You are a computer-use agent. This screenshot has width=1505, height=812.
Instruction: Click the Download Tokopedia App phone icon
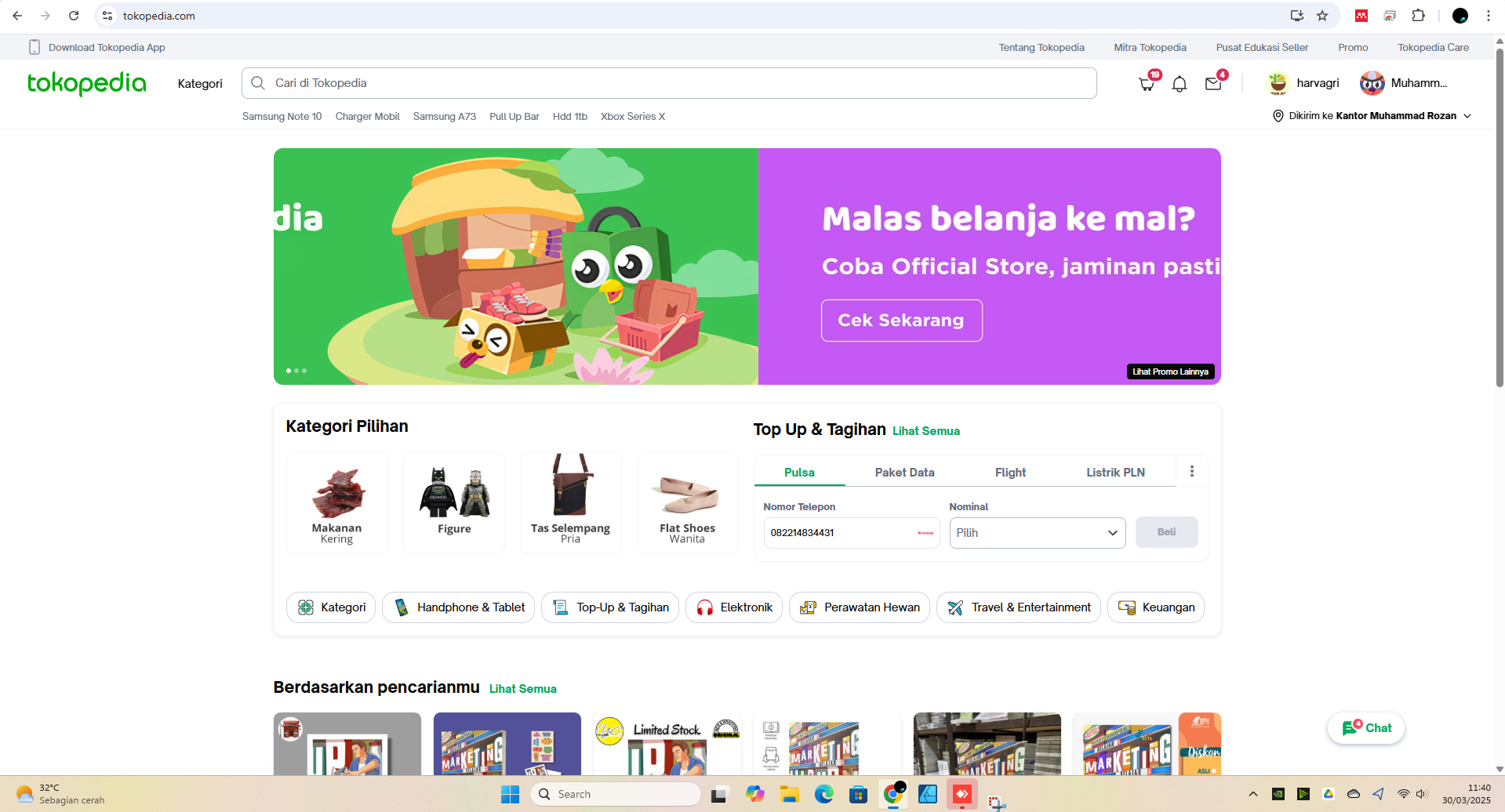35,47
